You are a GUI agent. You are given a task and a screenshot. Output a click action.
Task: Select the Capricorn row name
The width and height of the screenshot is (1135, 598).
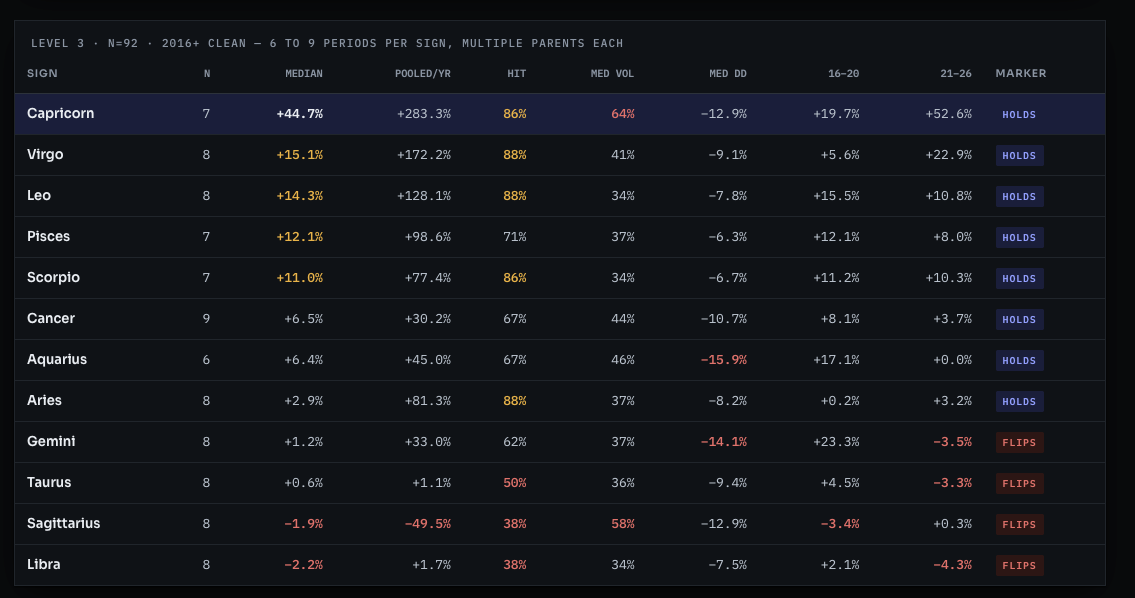pos(60,114)
